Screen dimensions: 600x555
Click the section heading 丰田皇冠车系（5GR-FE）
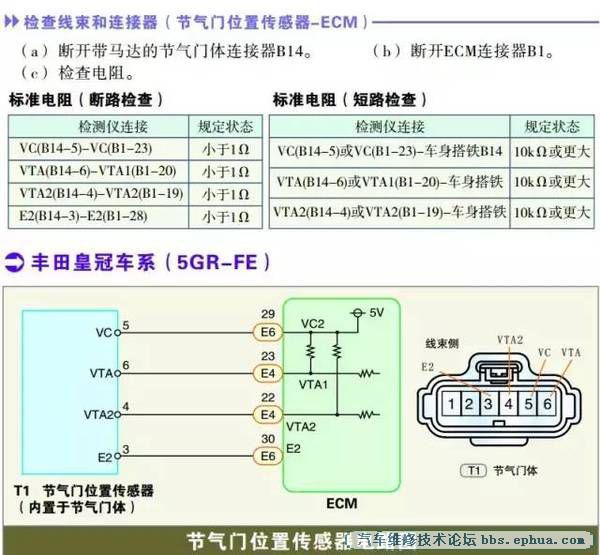(x=150, y=263)
